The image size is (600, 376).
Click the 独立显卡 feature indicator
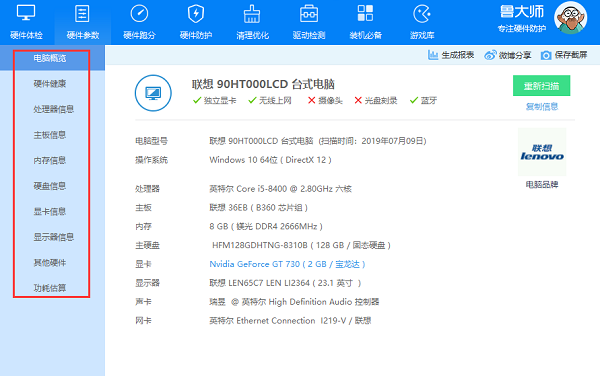point(215,101)
